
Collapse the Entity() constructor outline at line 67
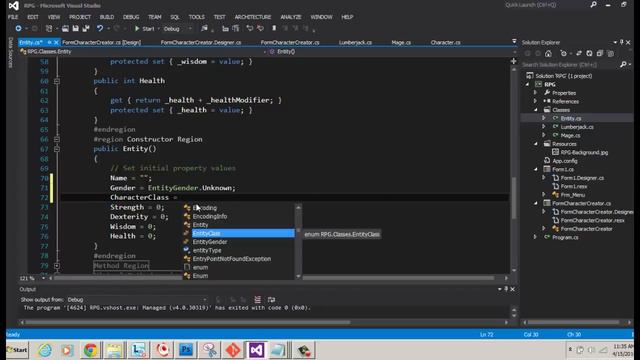(x=57, y=149)
